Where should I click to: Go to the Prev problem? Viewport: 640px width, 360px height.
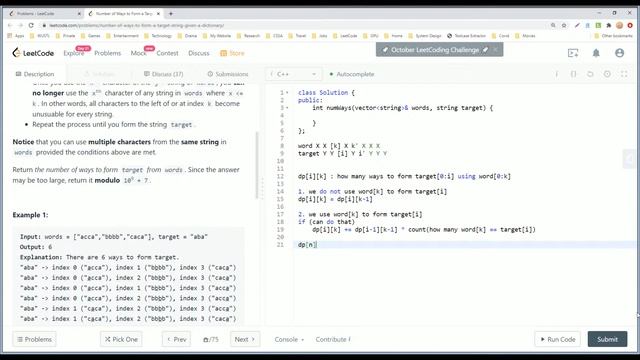pyautogui.click(x=176, y=339)
